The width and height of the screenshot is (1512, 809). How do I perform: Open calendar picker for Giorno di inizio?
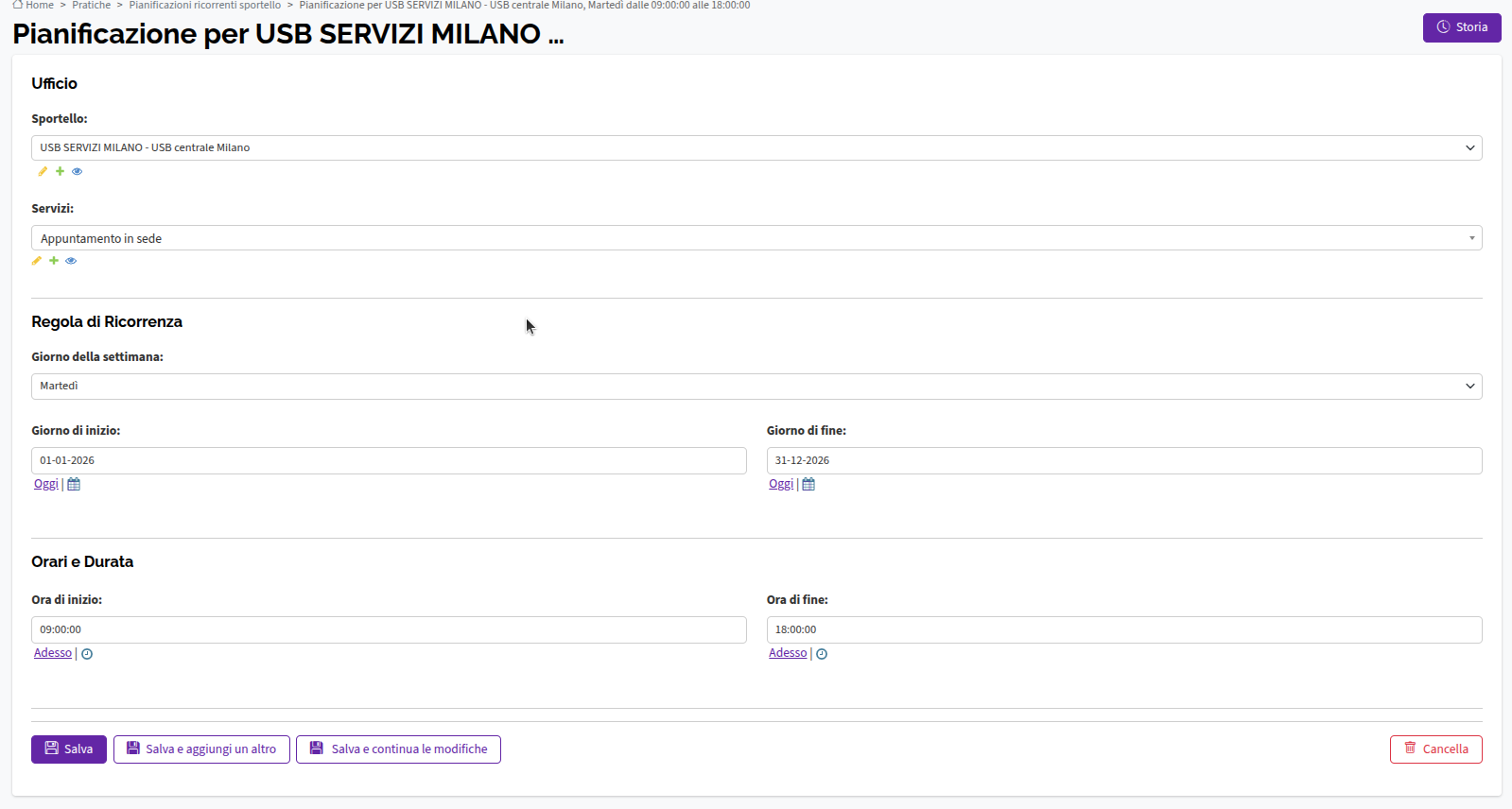point(74,484)
